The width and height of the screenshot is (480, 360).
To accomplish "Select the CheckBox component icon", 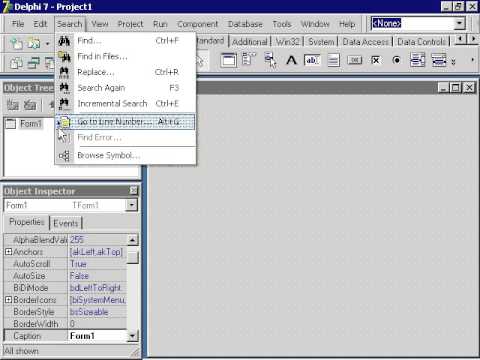I will (375, 60).
